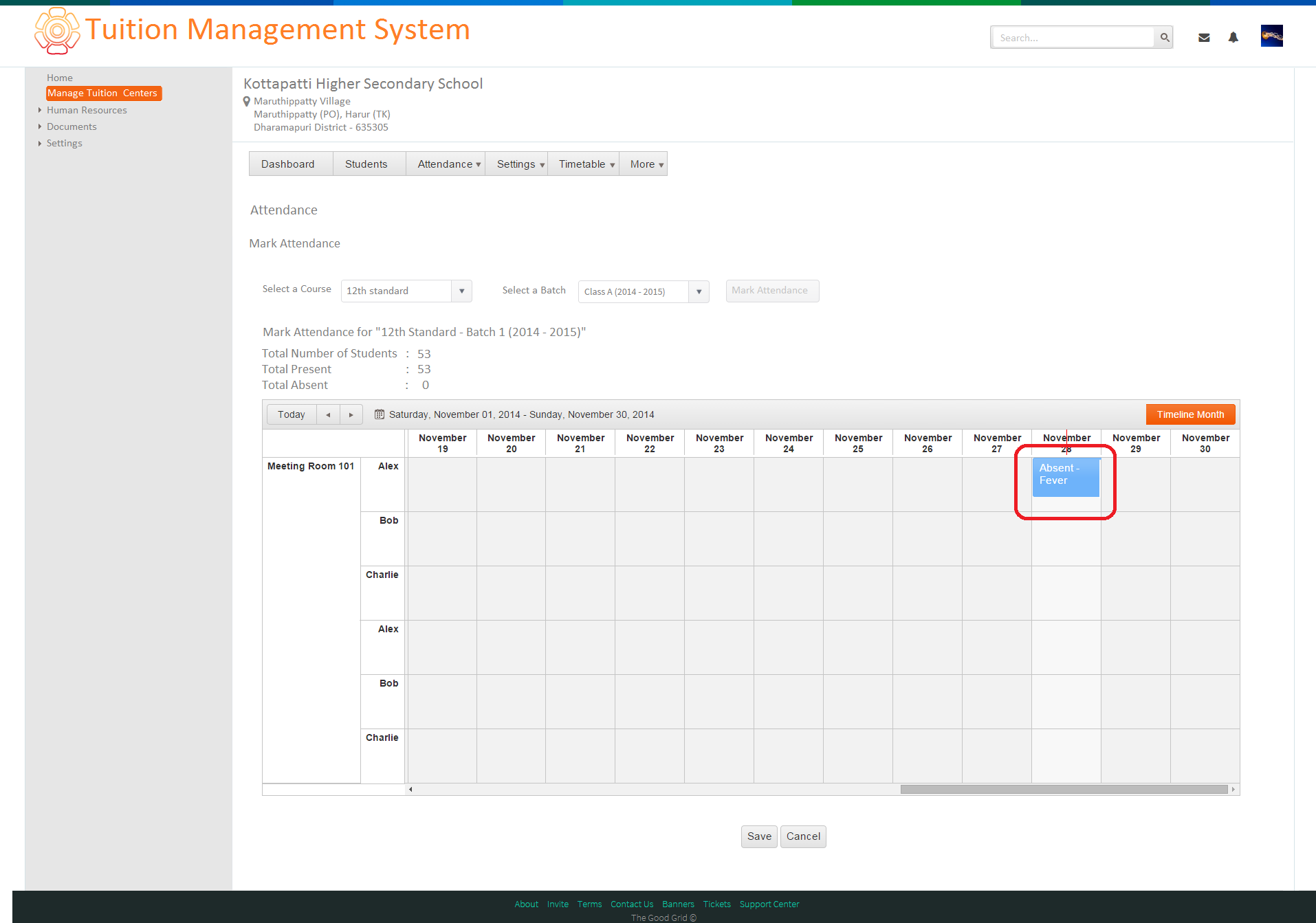Open the Invite footer link
Viewport: 1316px width, 923px height.
click(x=558, y=904)
